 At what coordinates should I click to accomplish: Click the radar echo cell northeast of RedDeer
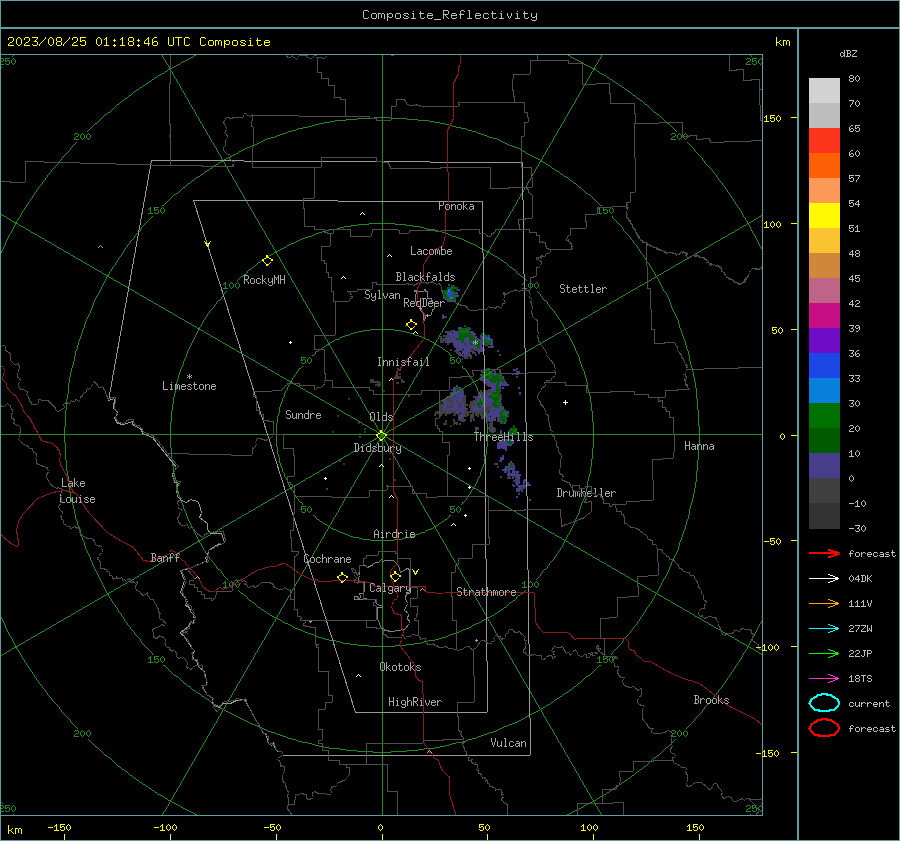(451, 293)
